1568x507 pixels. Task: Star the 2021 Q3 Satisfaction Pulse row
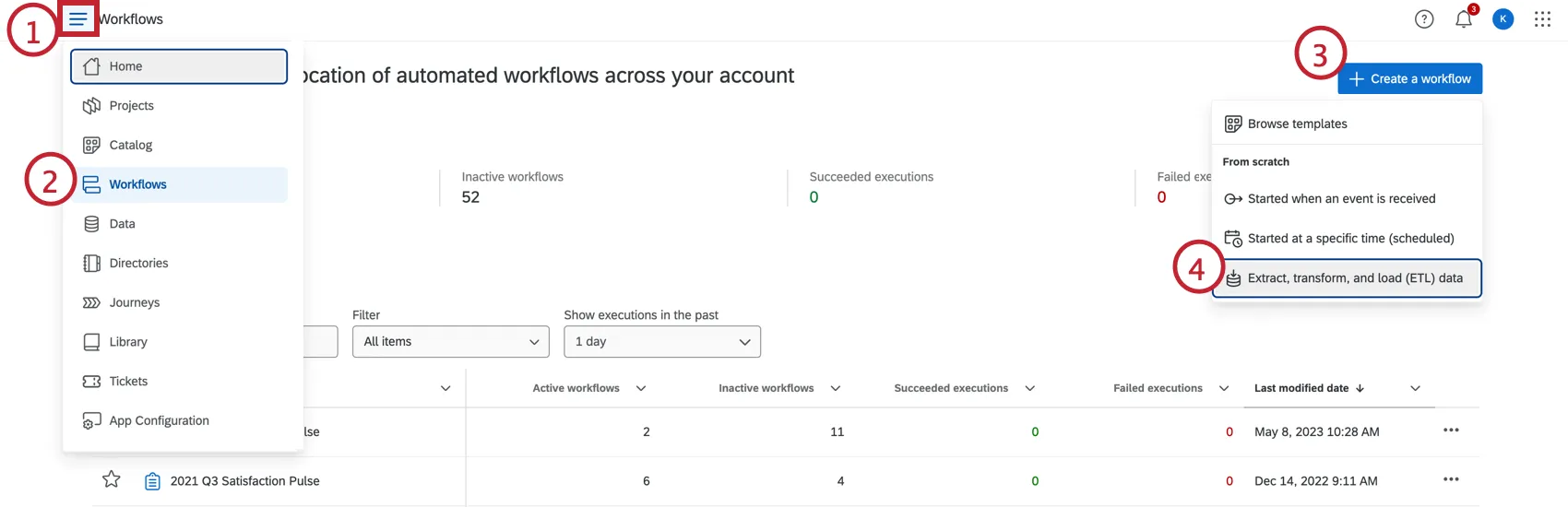click(x=112, y=479)
